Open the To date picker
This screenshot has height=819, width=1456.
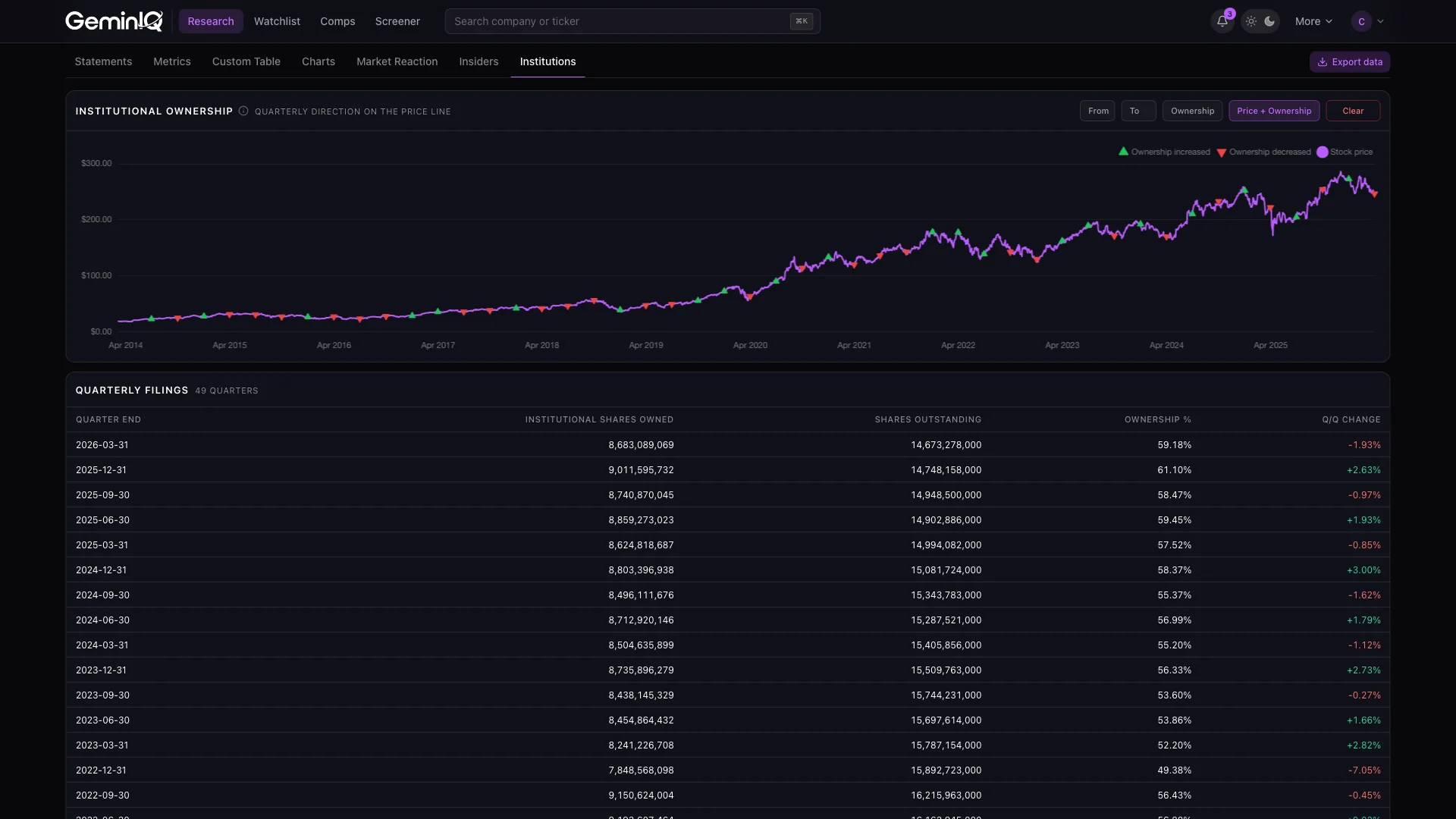click(x=1138, y=111)
